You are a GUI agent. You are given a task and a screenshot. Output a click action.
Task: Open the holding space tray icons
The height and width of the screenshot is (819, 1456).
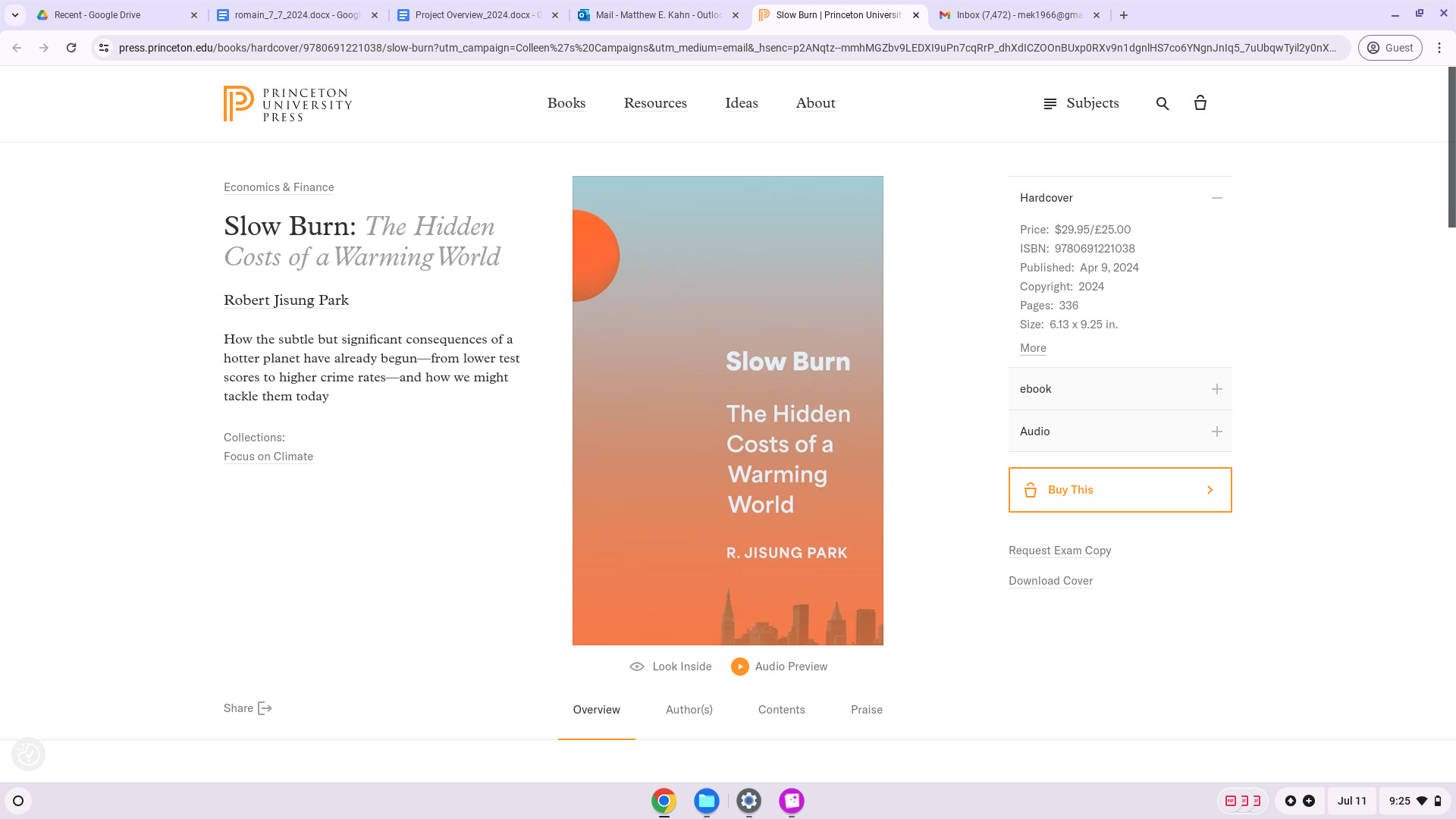click(1243, 801)
